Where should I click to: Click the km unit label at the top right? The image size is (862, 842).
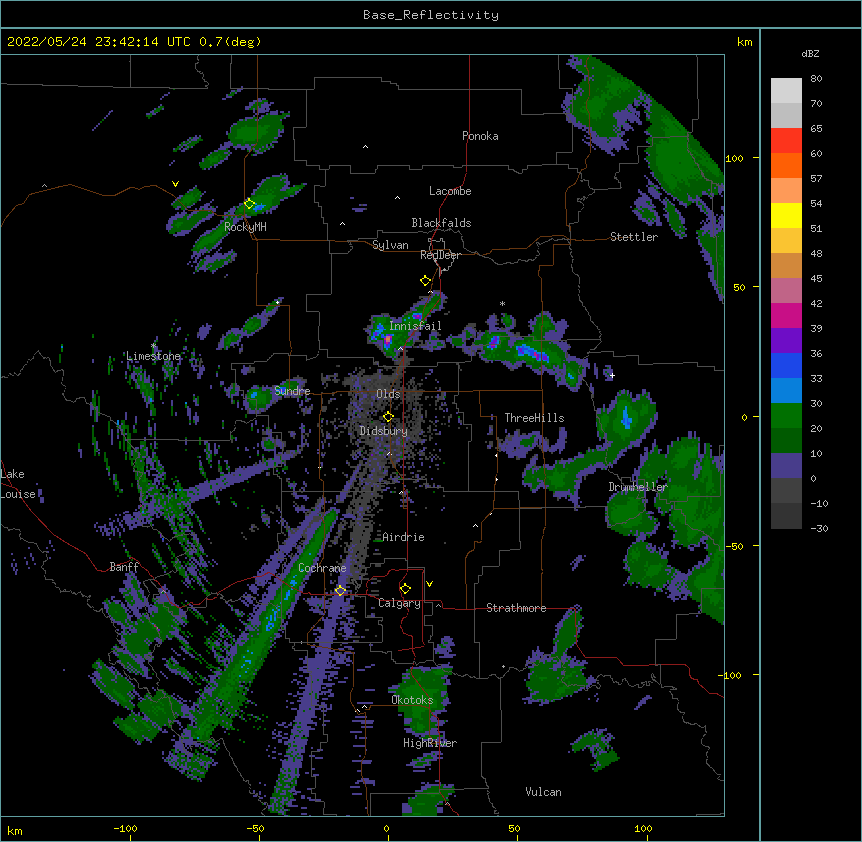point(745,42)
